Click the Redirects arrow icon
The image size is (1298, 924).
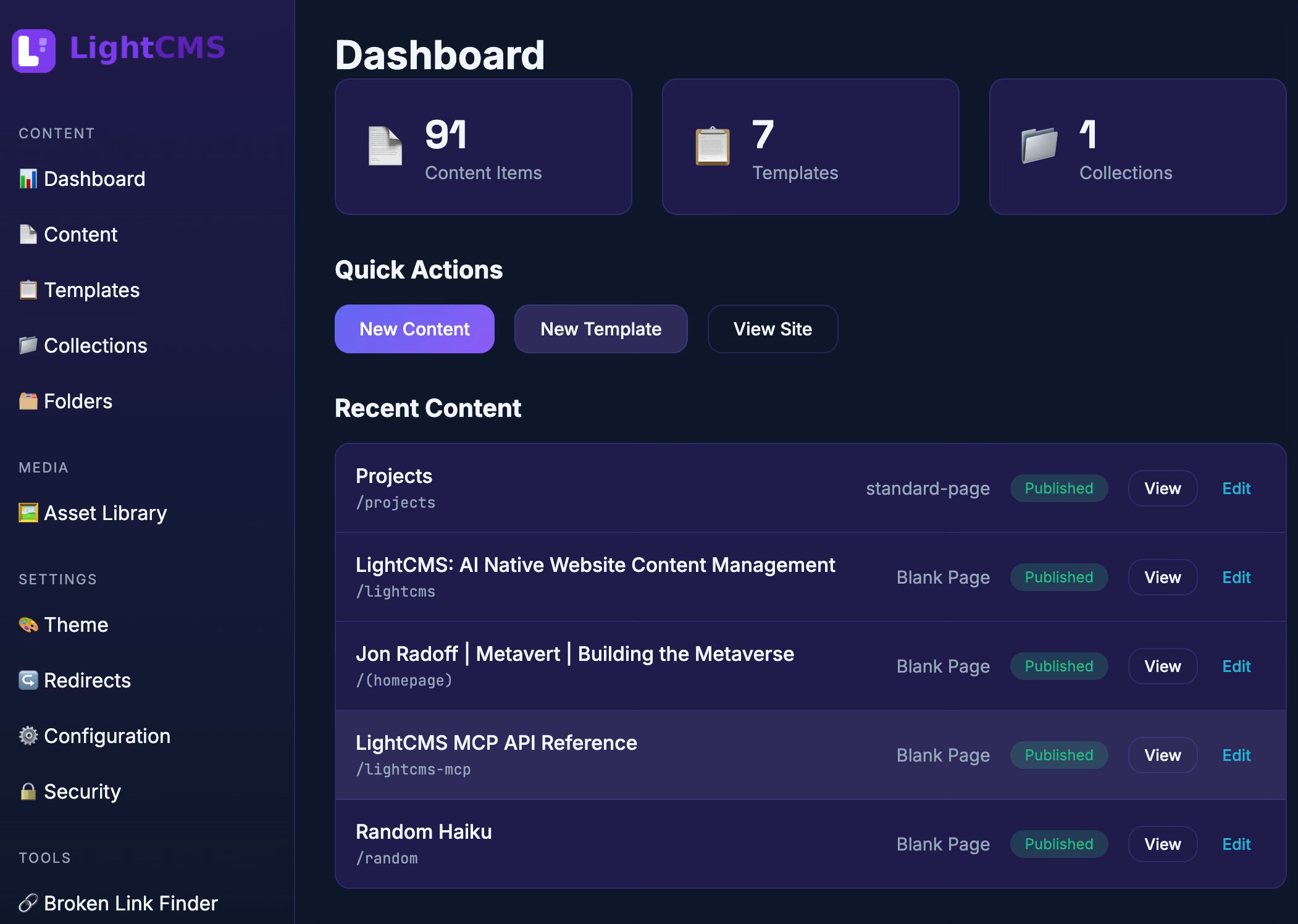pyautogui.click(x=28, y=681)
